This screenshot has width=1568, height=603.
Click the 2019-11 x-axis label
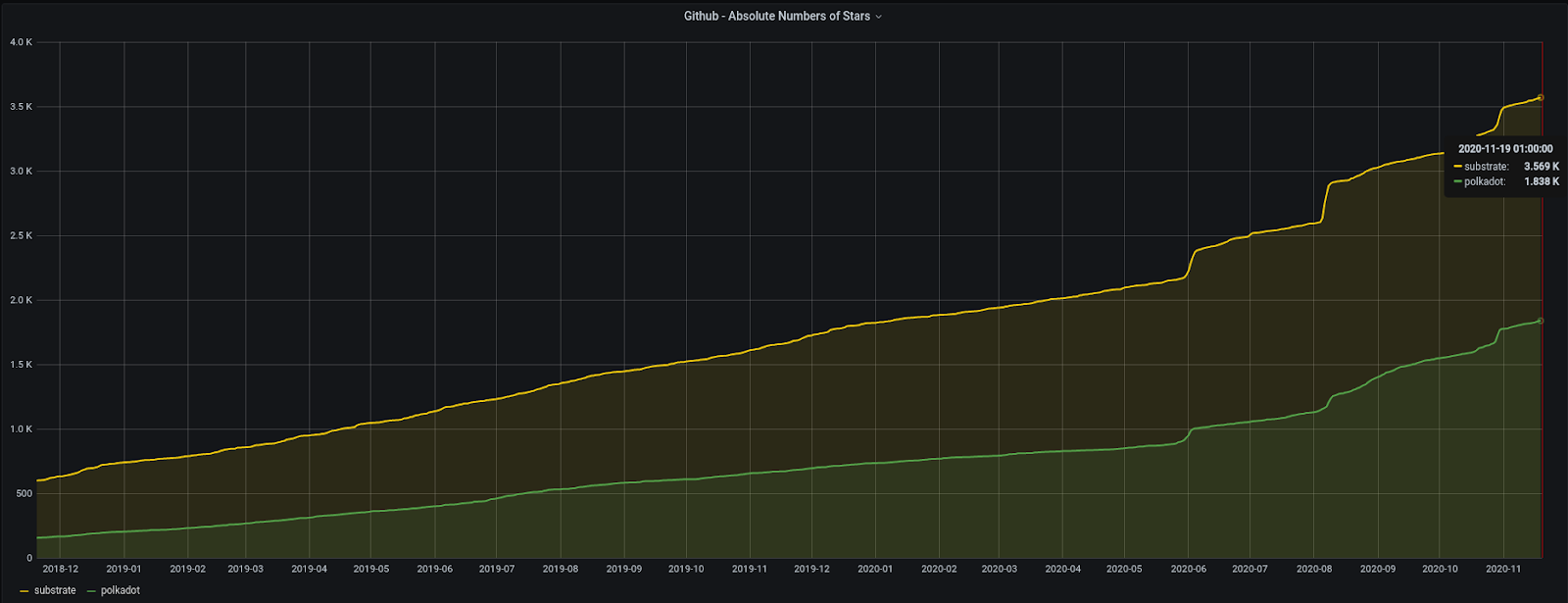749,569
